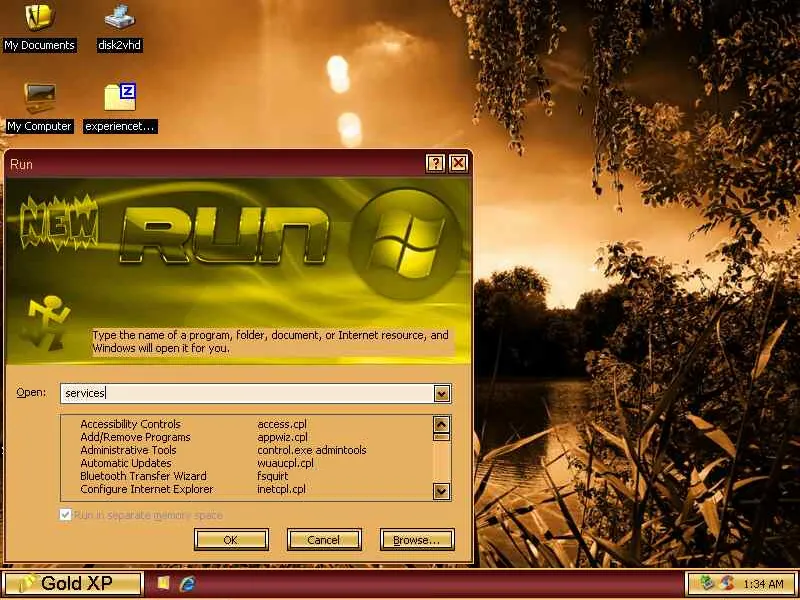Click Cancel in the Run dialog

coord(324,540)
